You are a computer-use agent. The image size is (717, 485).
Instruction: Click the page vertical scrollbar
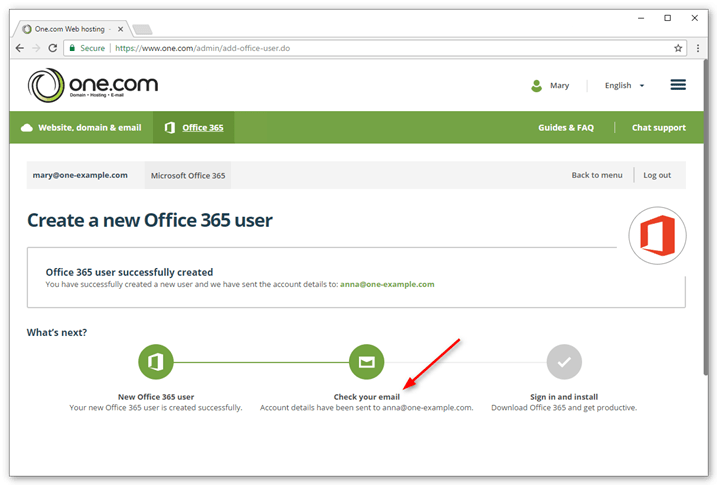705,218
